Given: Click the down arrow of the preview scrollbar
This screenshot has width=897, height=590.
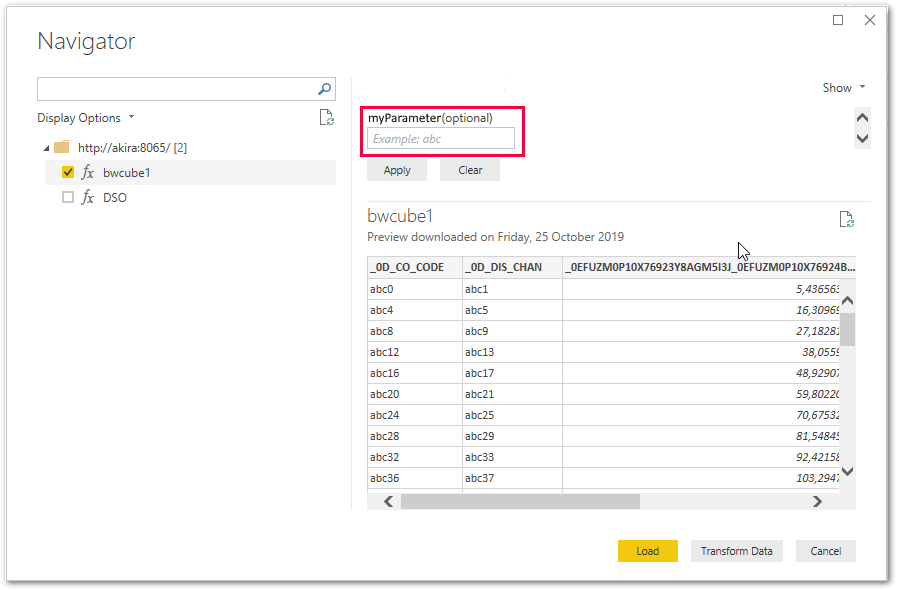Looking at the screenshot, I should click(847, 471).
